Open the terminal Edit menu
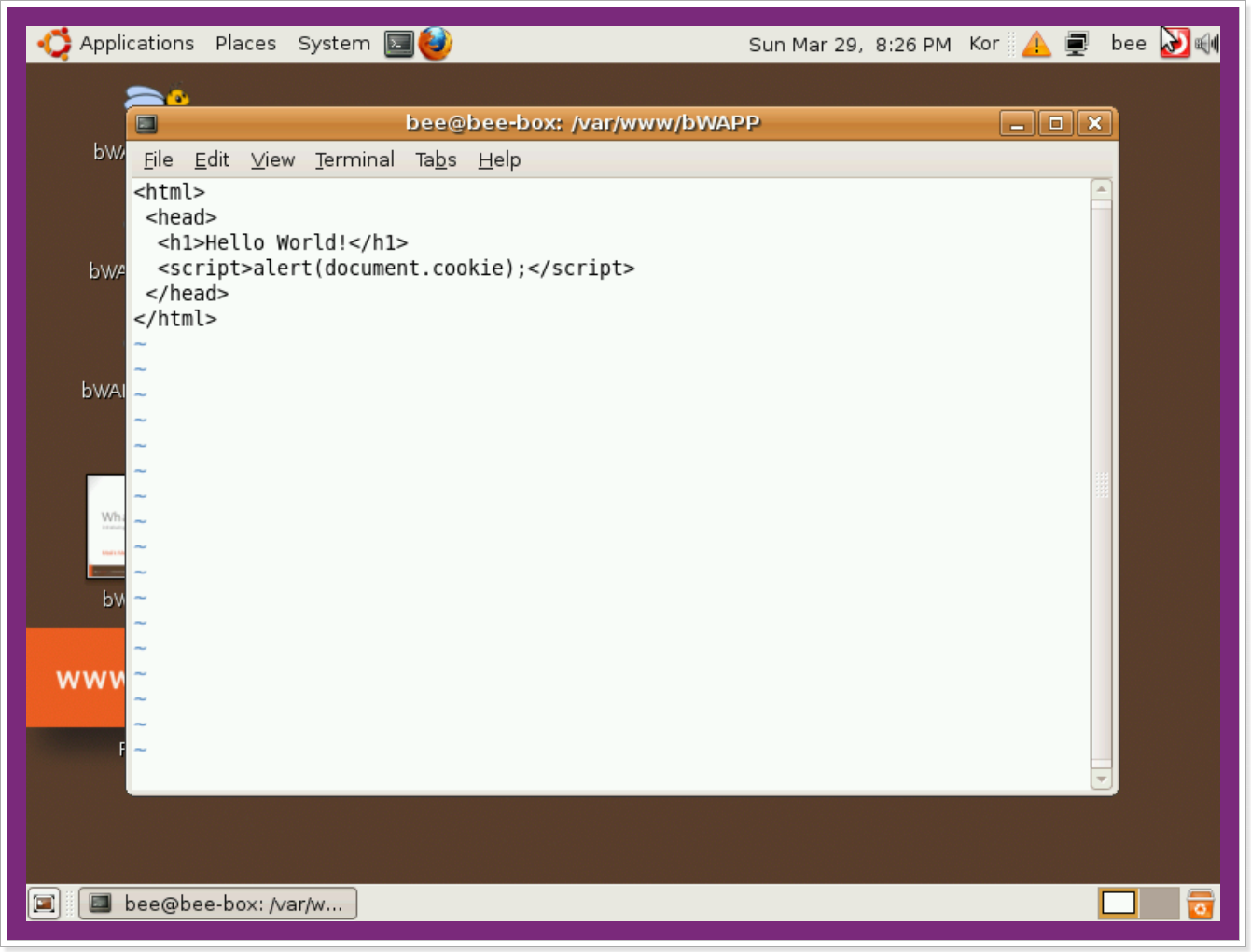The image size is (1251, 952). pyautogui.click(x=212, y=159)
